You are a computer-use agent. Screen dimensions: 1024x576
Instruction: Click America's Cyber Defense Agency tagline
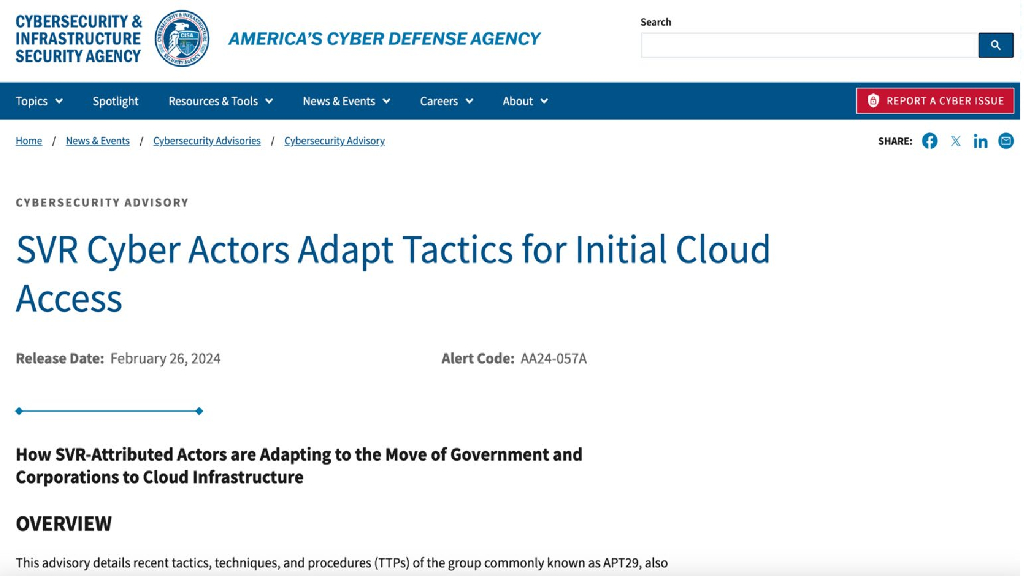tap(384, 39)
